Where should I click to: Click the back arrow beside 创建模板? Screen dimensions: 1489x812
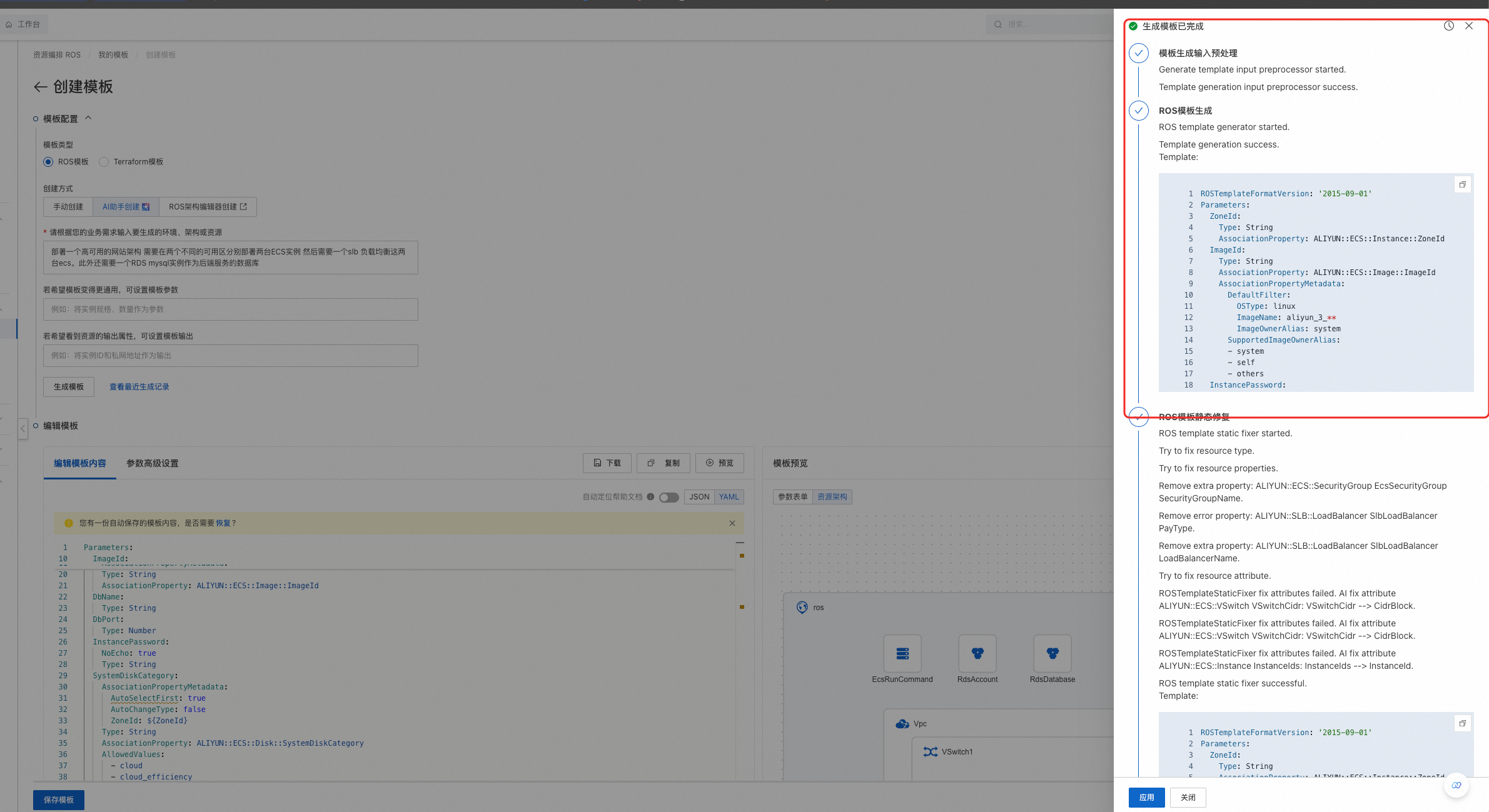point(41,87)
